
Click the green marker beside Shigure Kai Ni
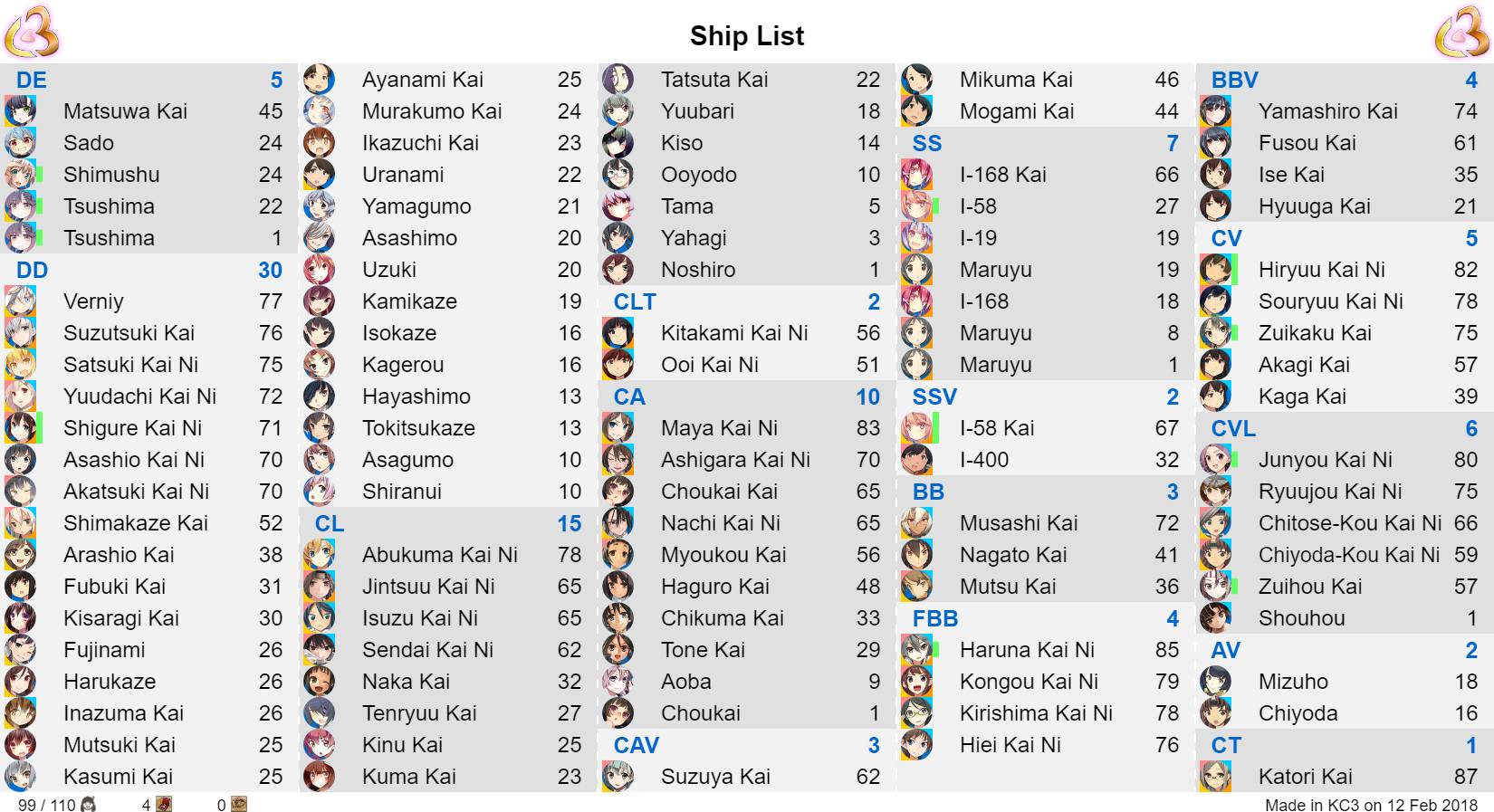(40, 428)
